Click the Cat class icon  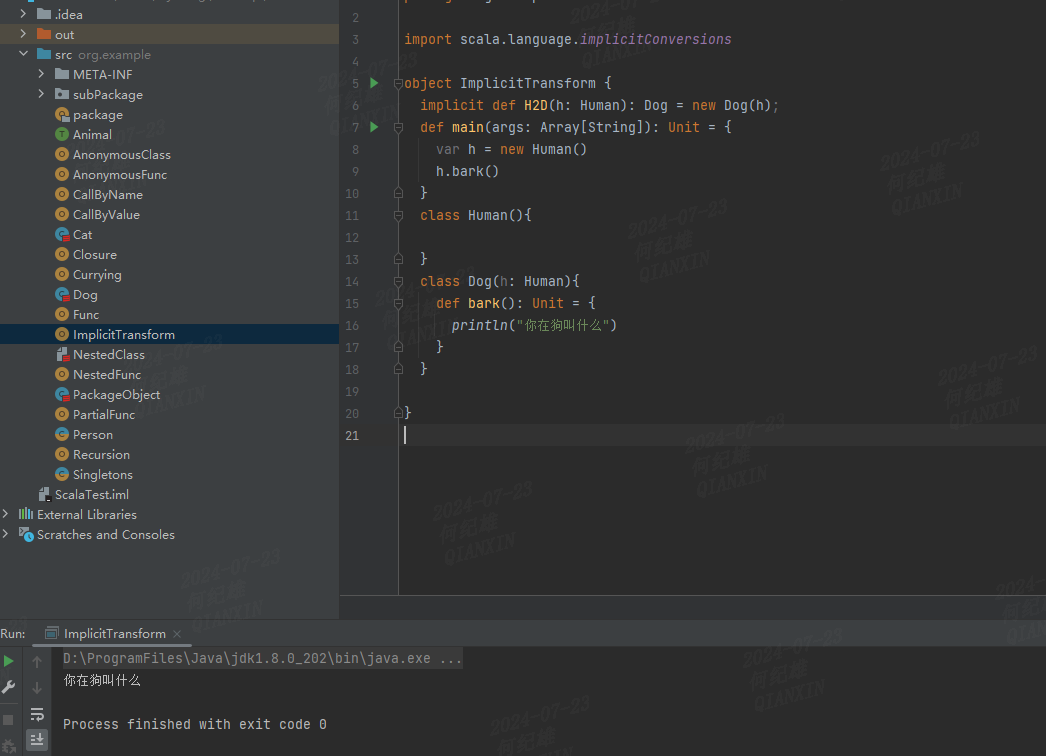click(62, 235)
